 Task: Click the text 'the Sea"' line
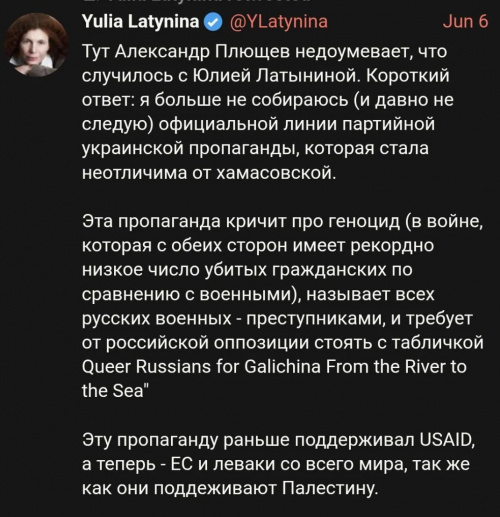(114, 390)
